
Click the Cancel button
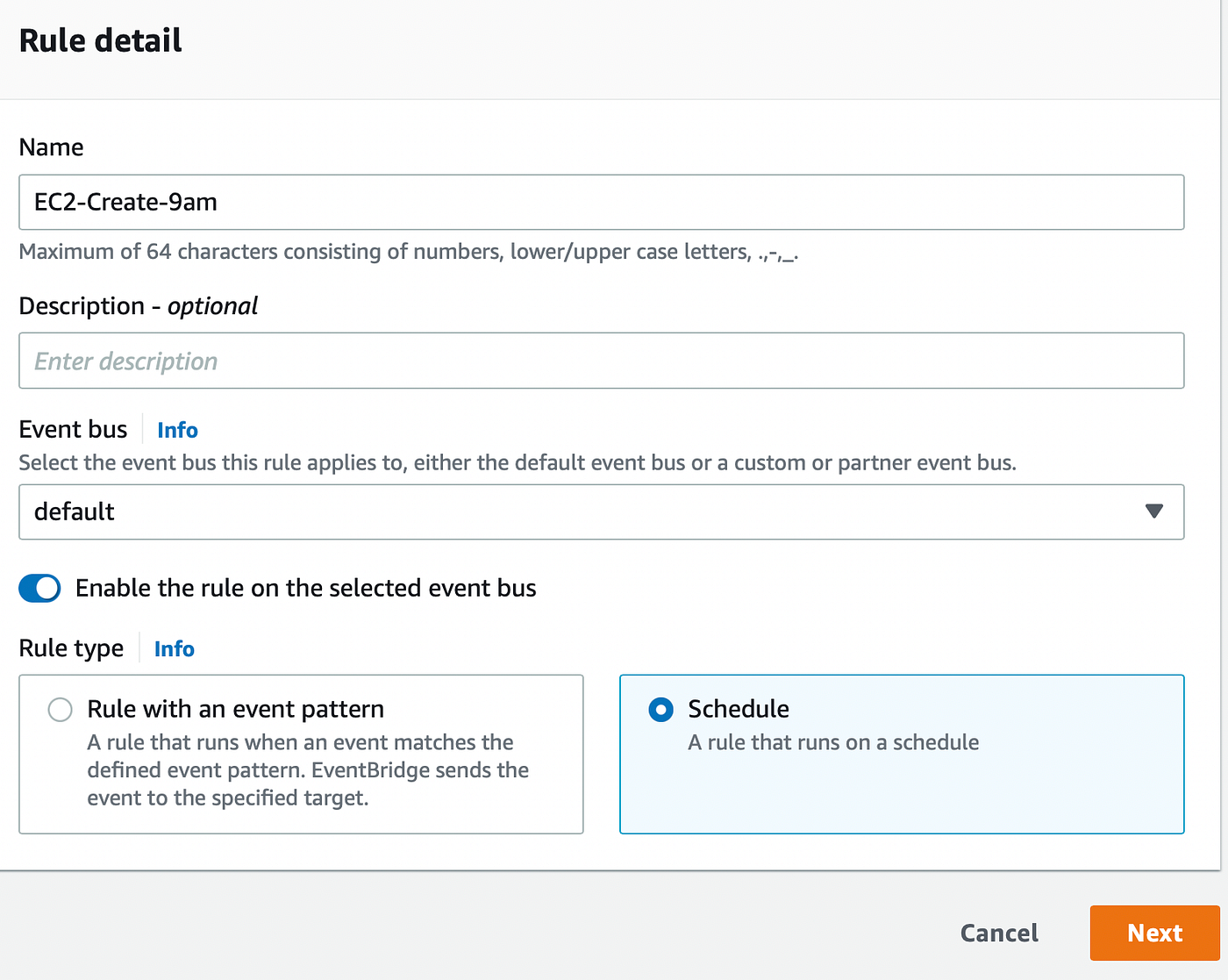[x=999, y=933]
